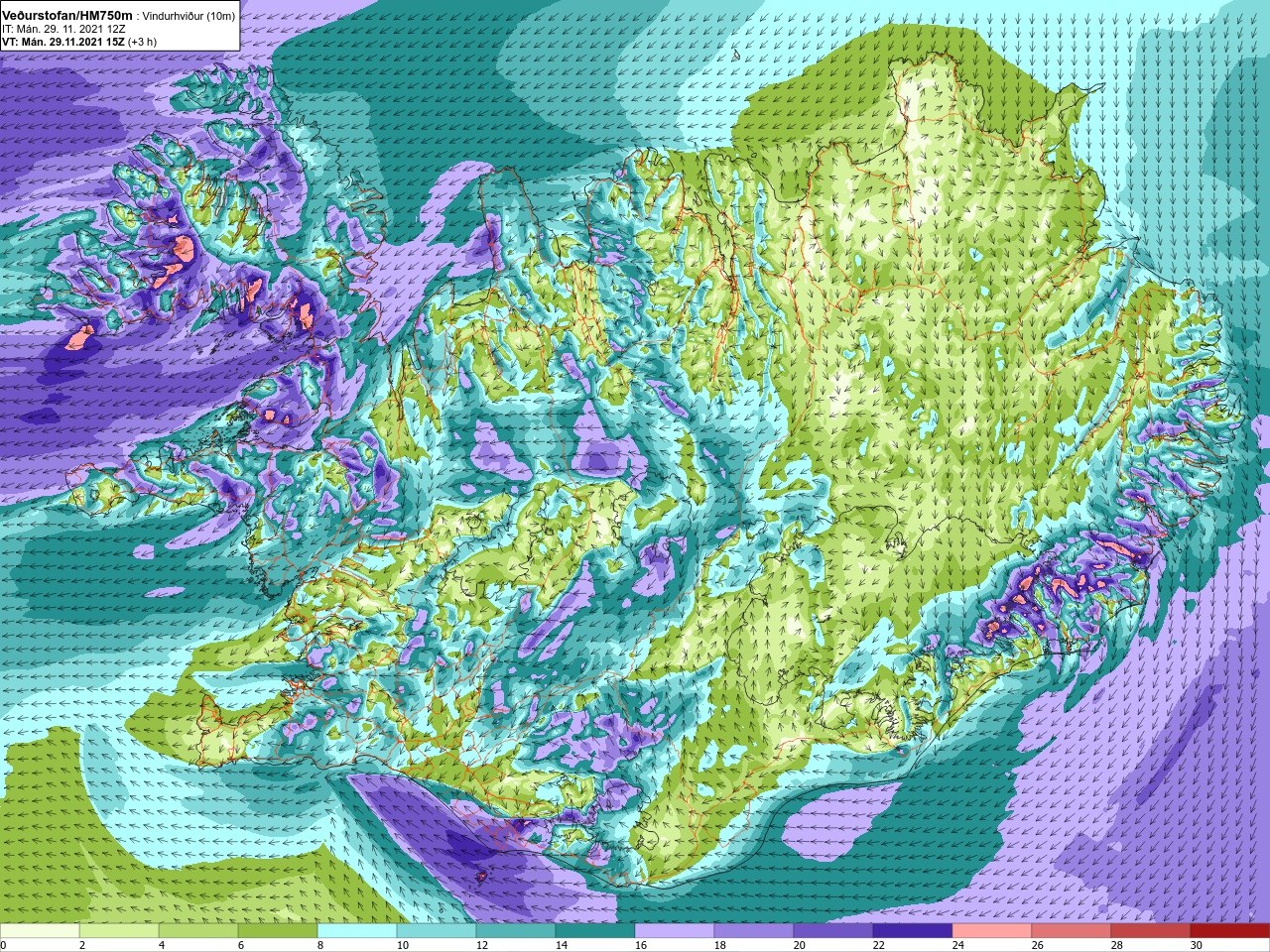This screenshot has height=952, width=1270.
Task: Click the 'Veðurstofan/HM750m' title text
Action: tap(67, 16)
